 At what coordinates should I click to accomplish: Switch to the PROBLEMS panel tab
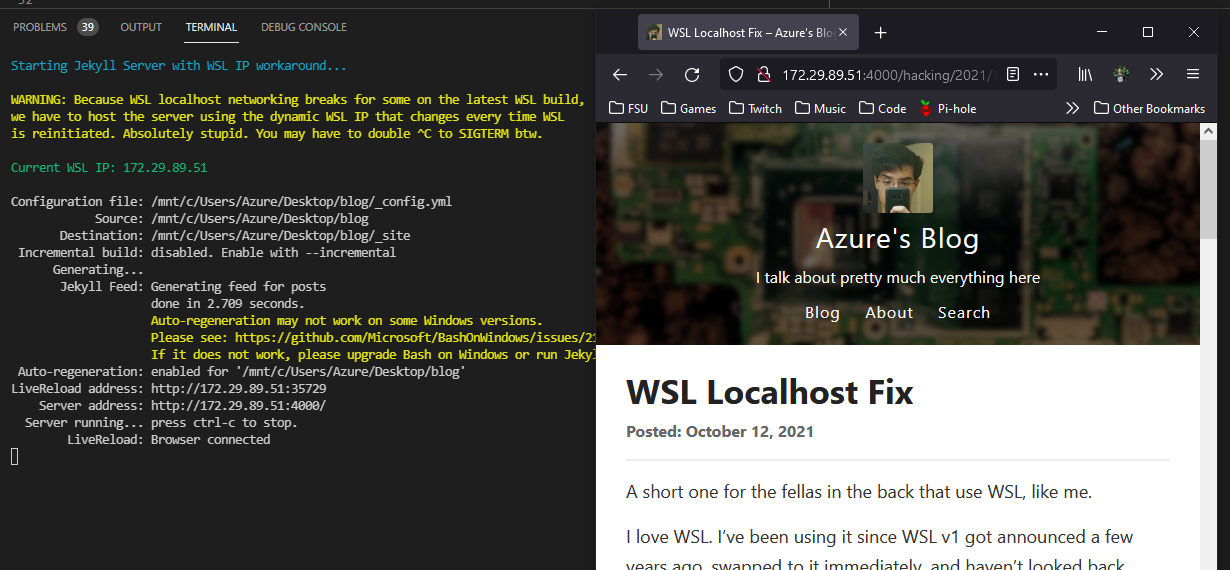pos(40,27)
